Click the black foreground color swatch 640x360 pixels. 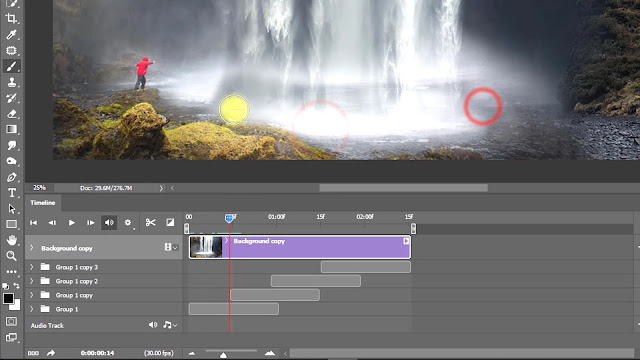coord(7,298)
